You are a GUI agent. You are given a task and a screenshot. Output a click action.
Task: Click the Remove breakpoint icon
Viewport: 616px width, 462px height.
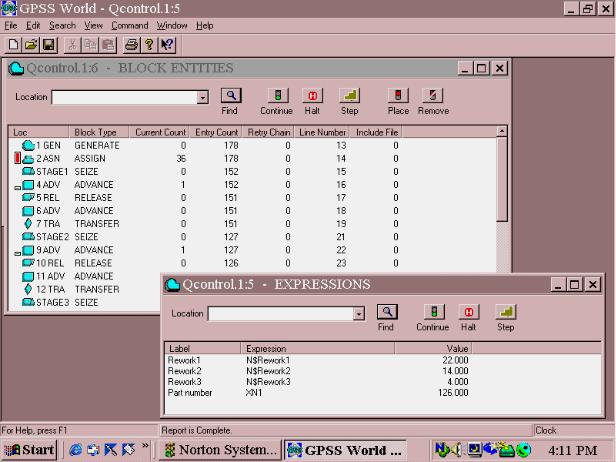click(x=433, y=95)
